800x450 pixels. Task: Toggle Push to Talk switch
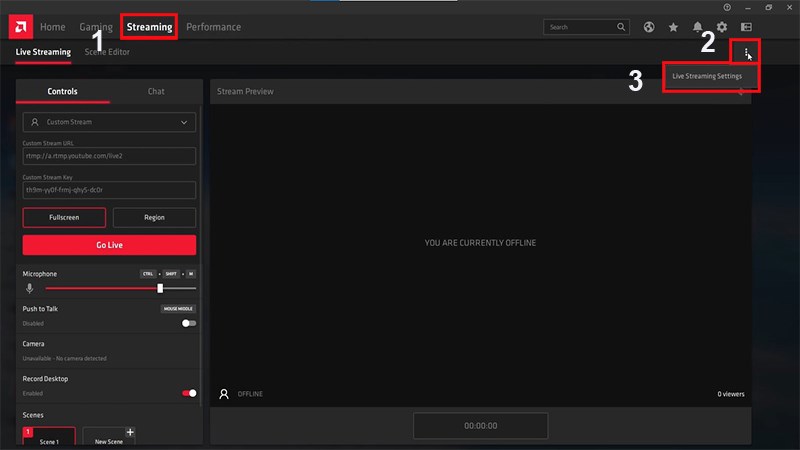(189, 323)
